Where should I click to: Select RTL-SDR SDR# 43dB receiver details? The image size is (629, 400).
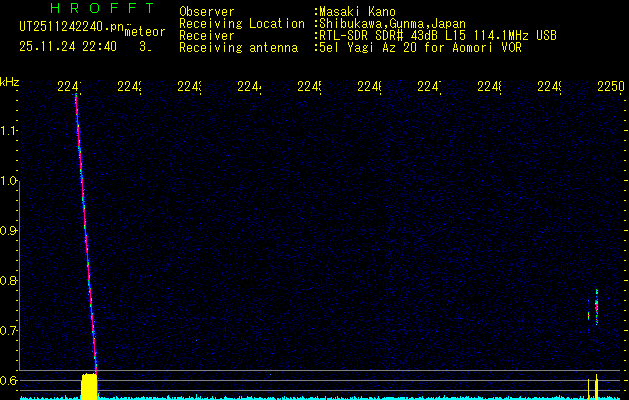pyautogui.click(x=438, y=36)
